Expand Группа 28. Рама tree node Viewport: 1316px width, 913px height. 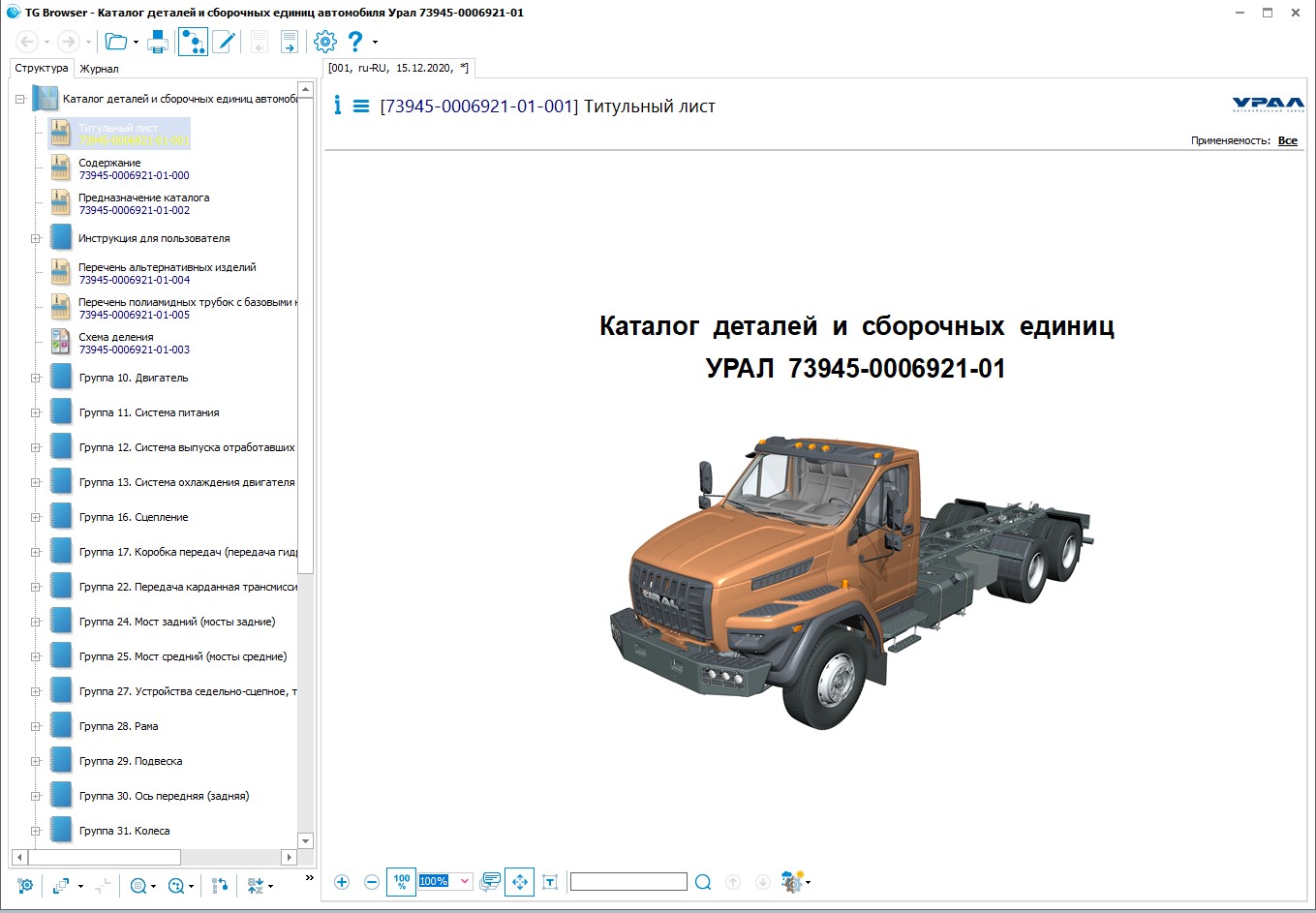[36, 726]
